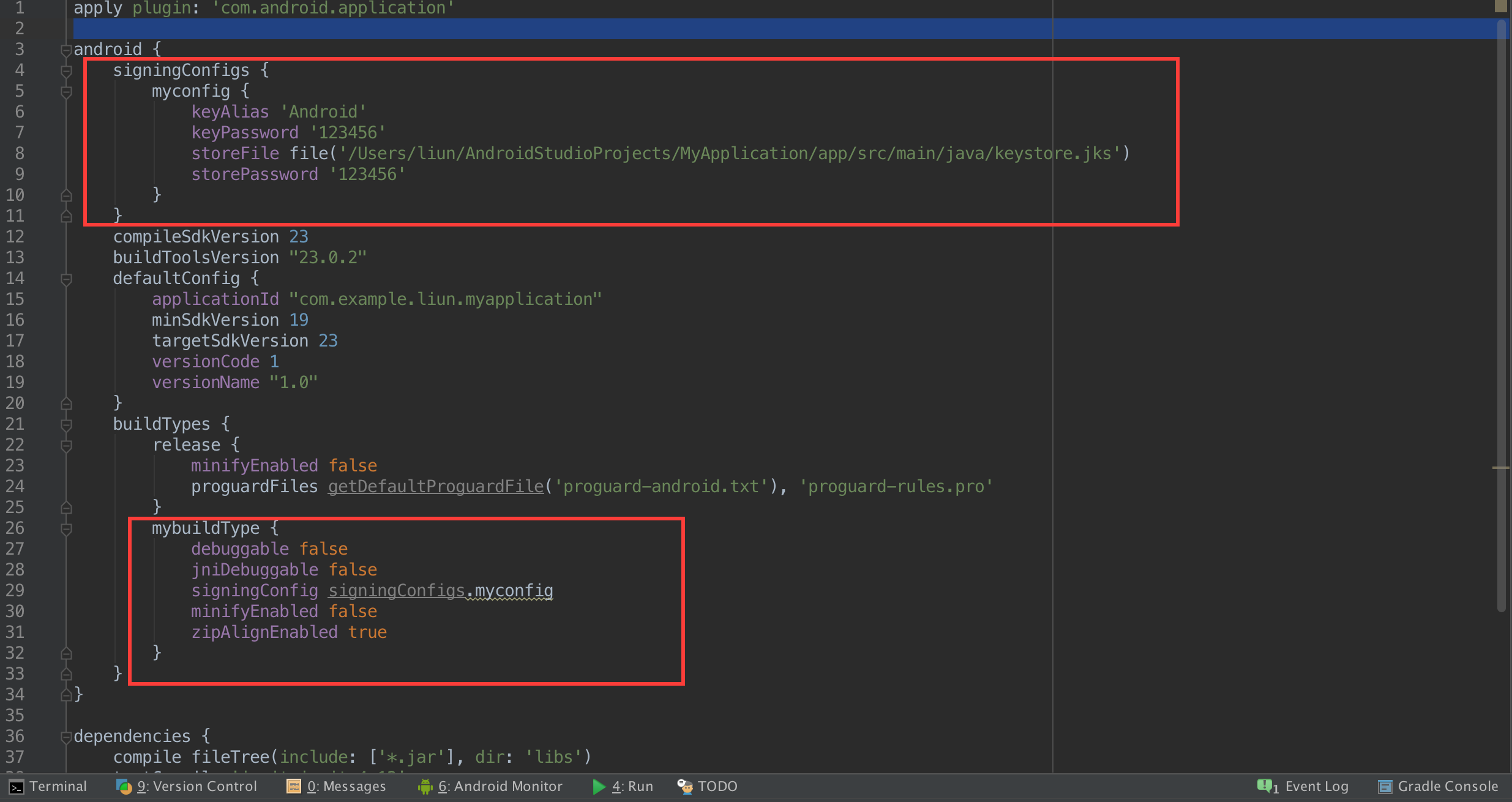Click the underlined signingConfigs reference
1512x802 pixels.
396,591
